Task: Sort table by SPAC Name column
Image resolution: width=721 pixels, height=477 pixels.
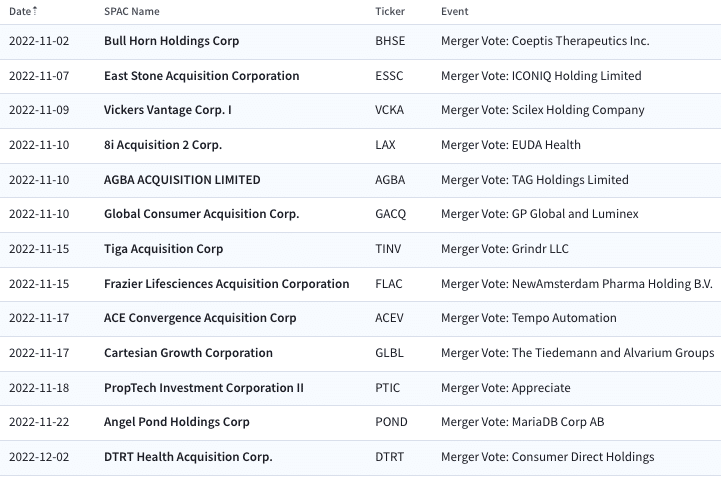Action: pyautogui.click(x=132, y=11)
